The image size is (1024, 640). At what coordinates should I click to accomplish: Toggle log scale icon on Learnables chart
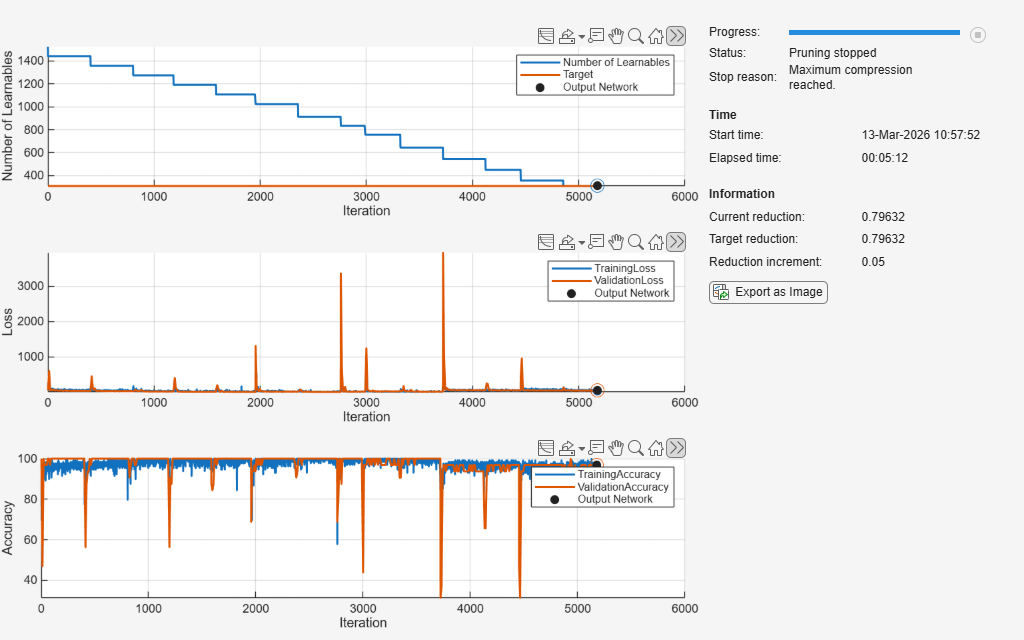click(x=546, y=36)
